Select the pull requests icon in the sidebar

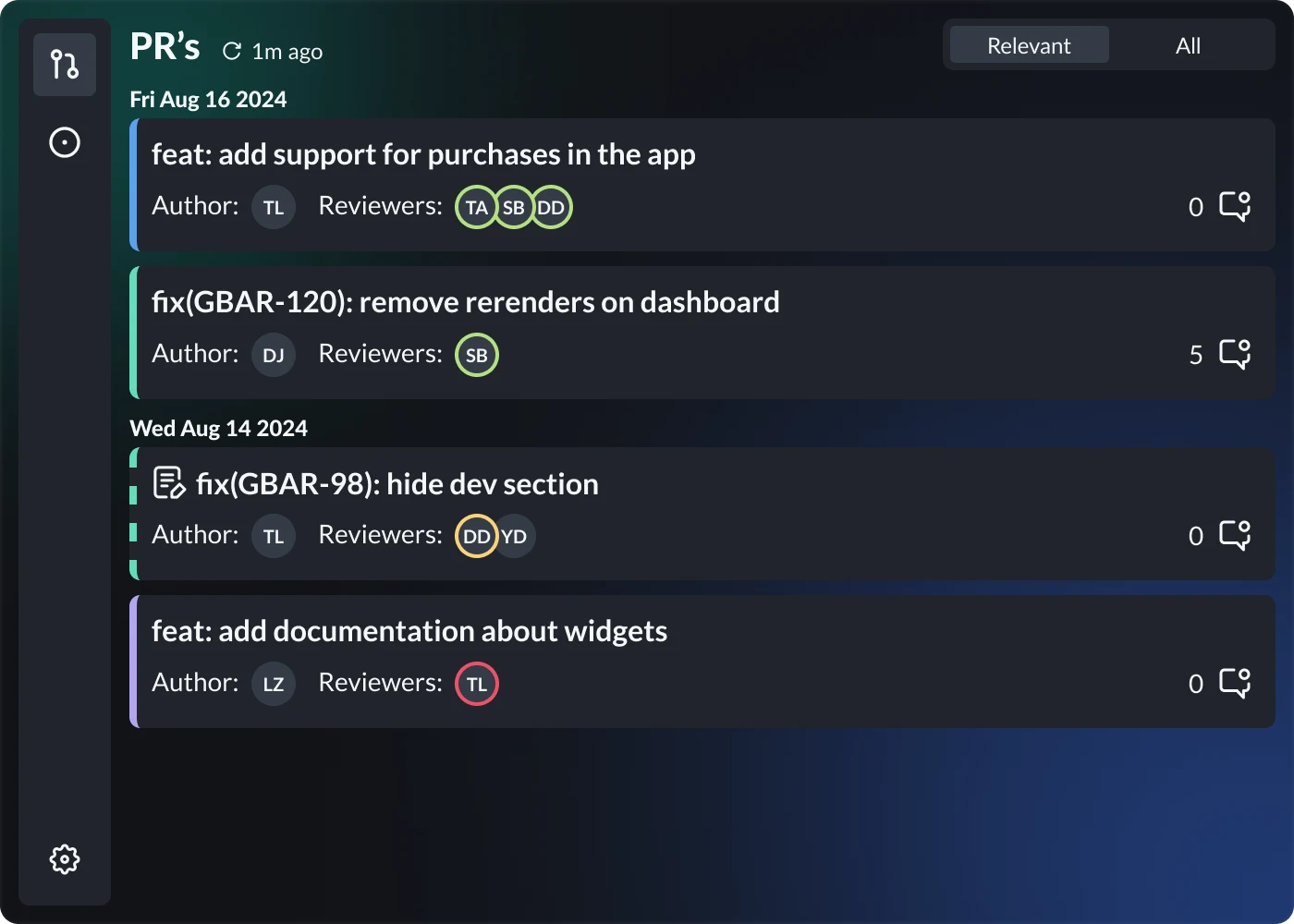click(x=64, y=65)
